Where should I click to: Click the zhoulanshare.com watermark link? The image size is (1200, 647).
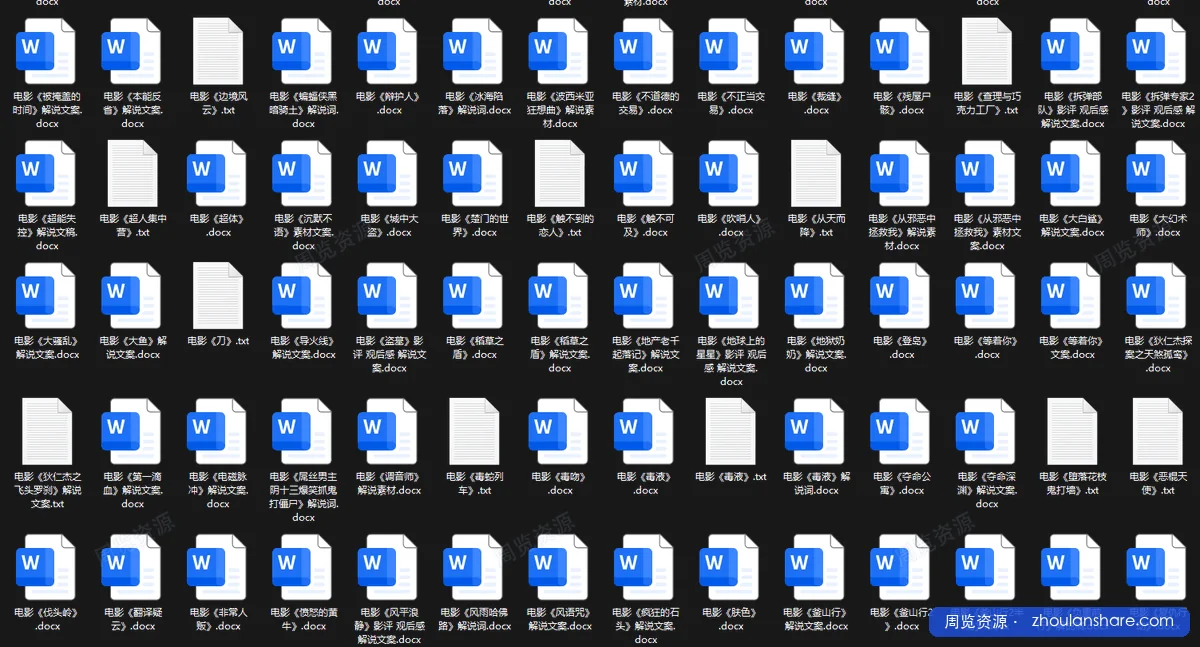pos(1099,621)
